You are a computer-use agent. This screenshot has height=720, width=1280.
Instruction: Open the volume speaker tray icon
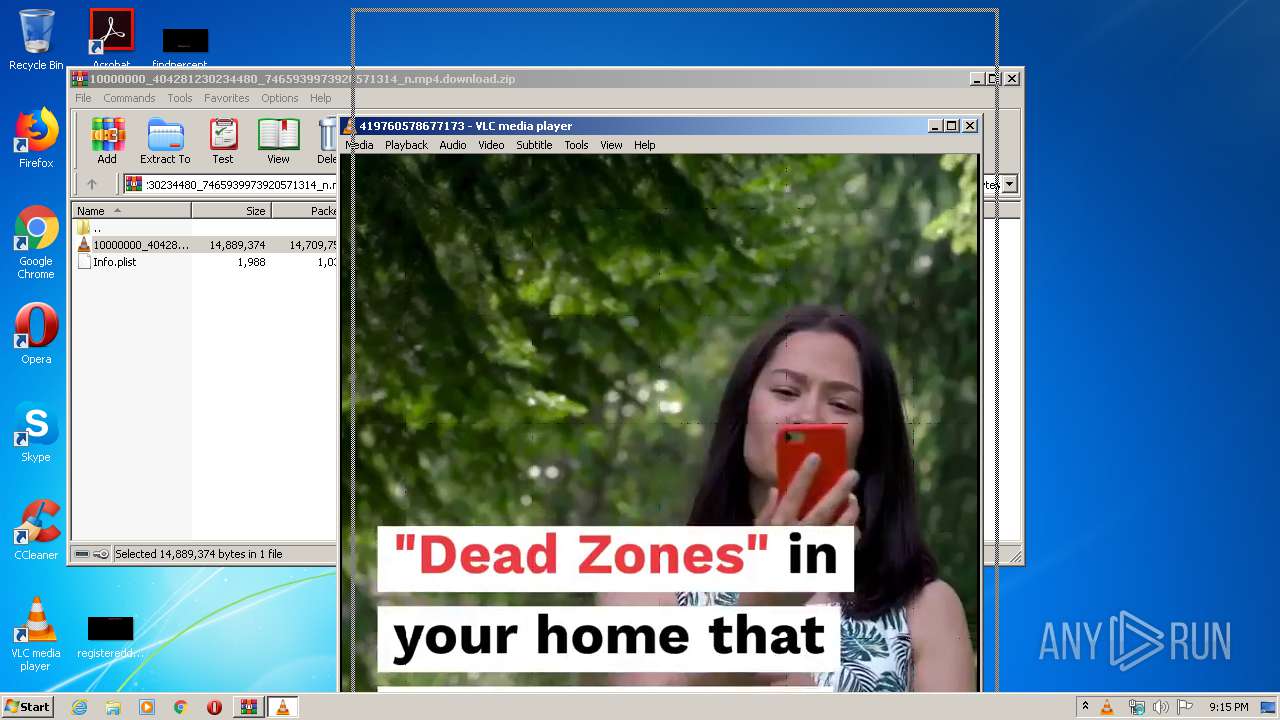(1161, 707)
